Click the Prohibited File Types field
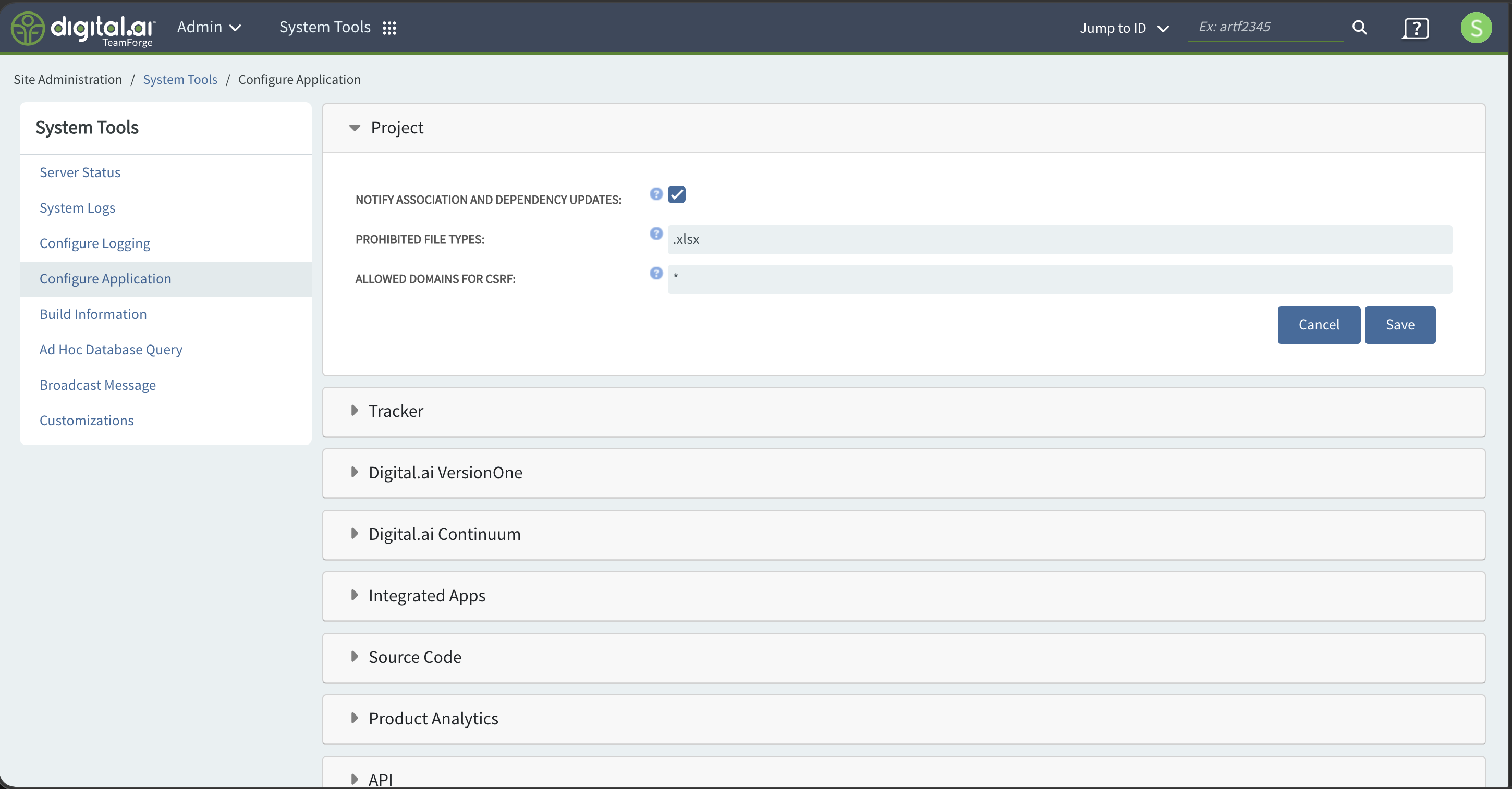The width and height of the screenshot is (1512, 789). tap(1059, 239)
